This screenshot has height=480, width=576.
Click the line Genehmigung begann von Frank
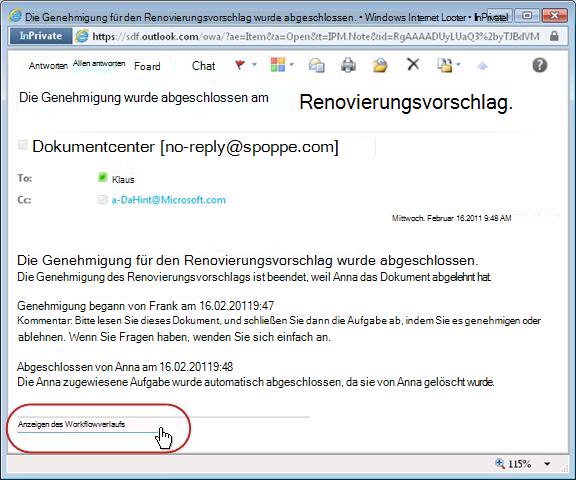[145, 306]
